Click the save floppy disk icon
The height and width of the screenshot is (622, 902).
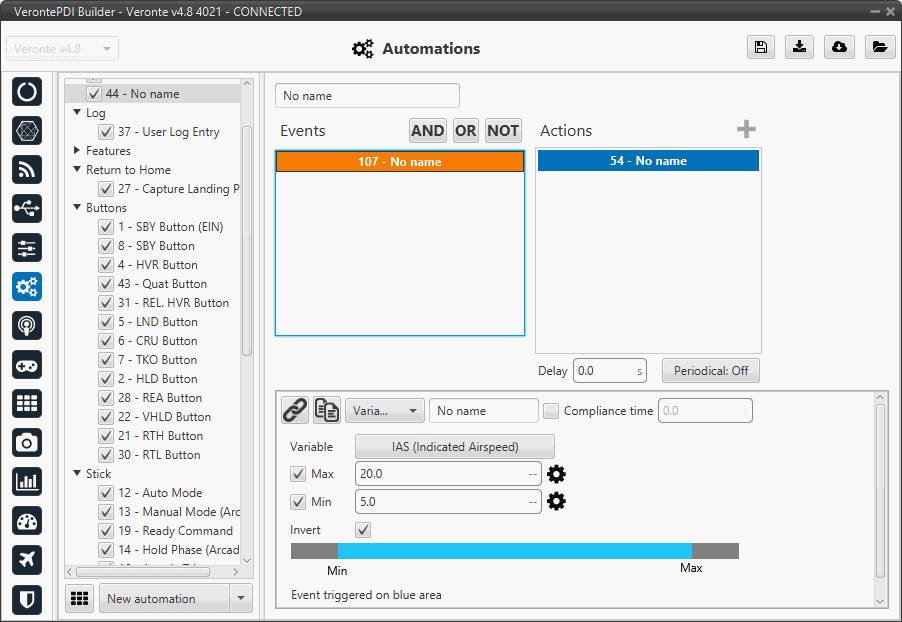(x=761, y=48)
